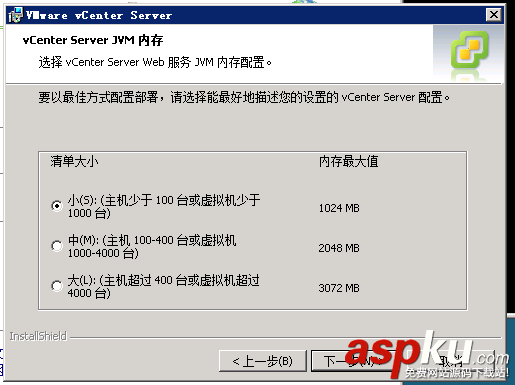Click the 清单大小 column header
This screenshot has height=385, width=515.
click(x=74, y=162)
